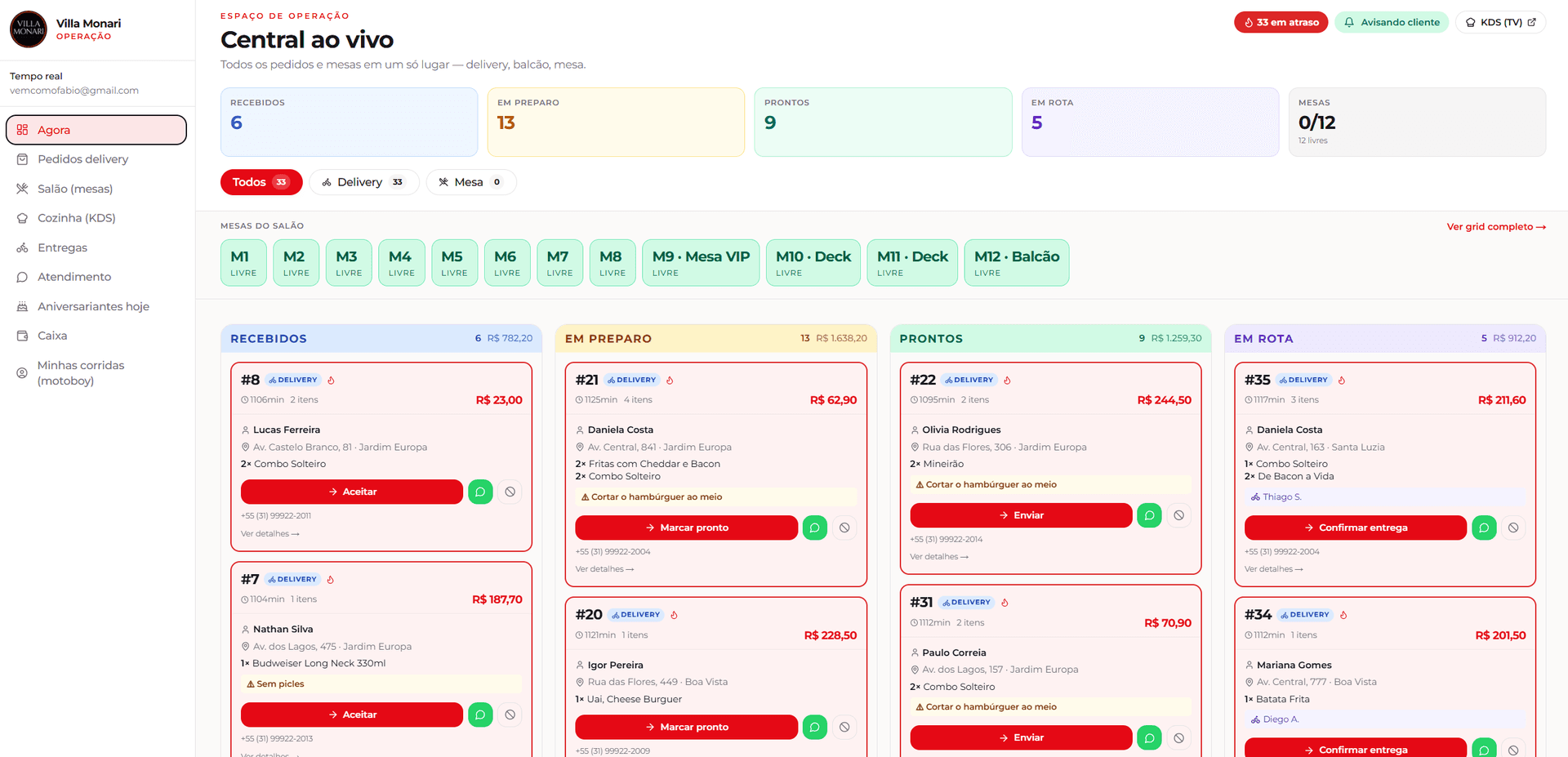Click the late flame icon on order #8
The height and width of the screenshot is (757, 1568).
pyautogui.click(x=331, y=380)
